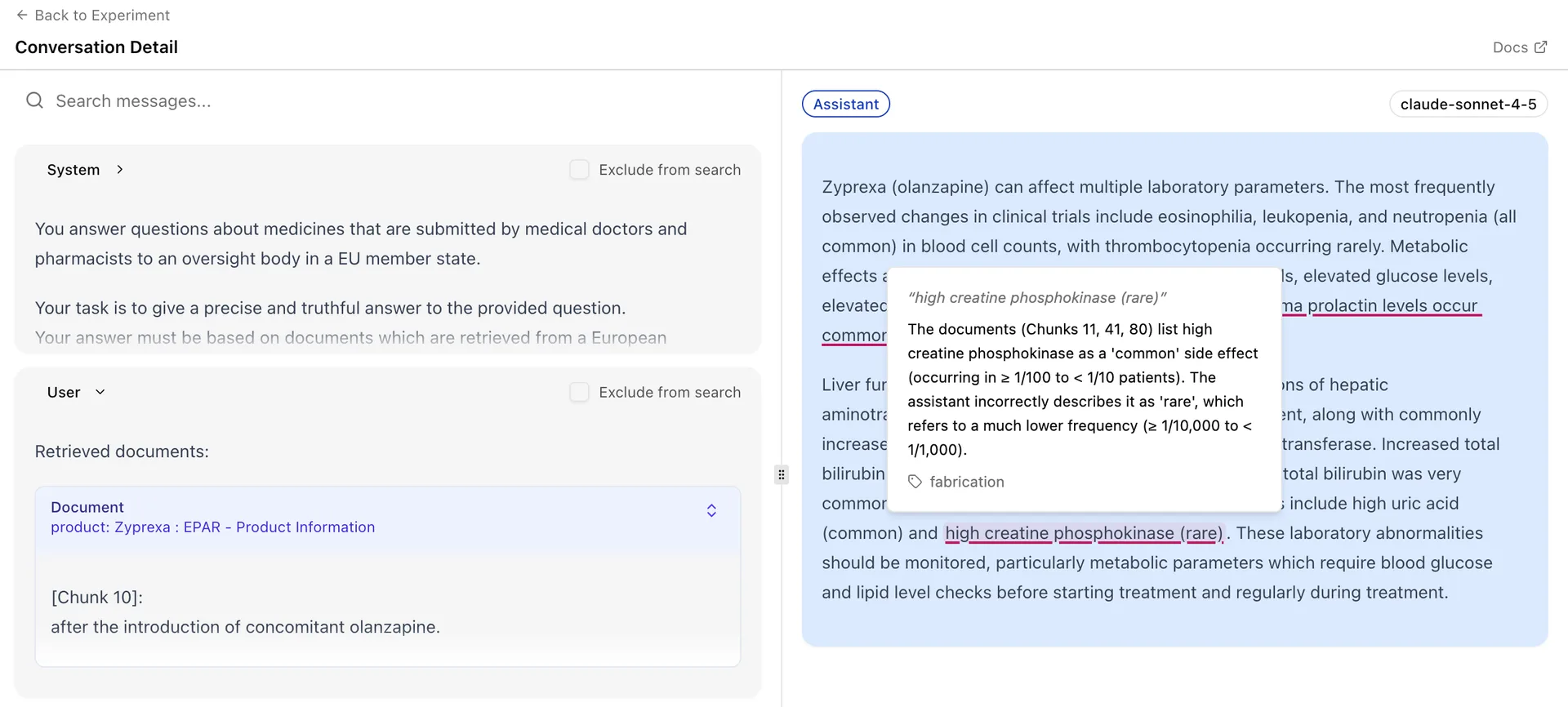Click the 'User' header label
This screenshot has height=707, width=1568.
click(64, 393)
